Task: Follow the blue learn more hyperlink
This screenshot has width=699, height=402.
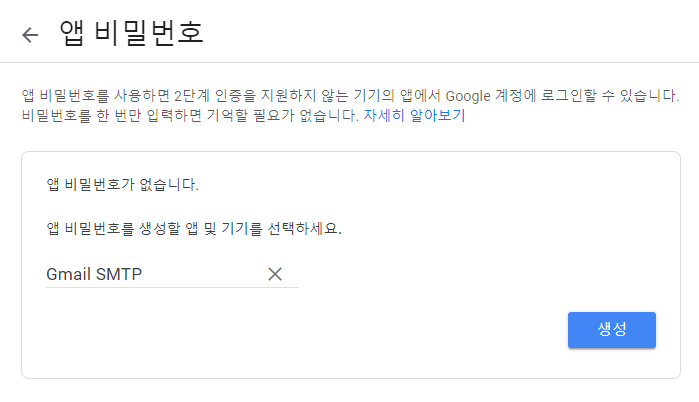Action: 414,115
